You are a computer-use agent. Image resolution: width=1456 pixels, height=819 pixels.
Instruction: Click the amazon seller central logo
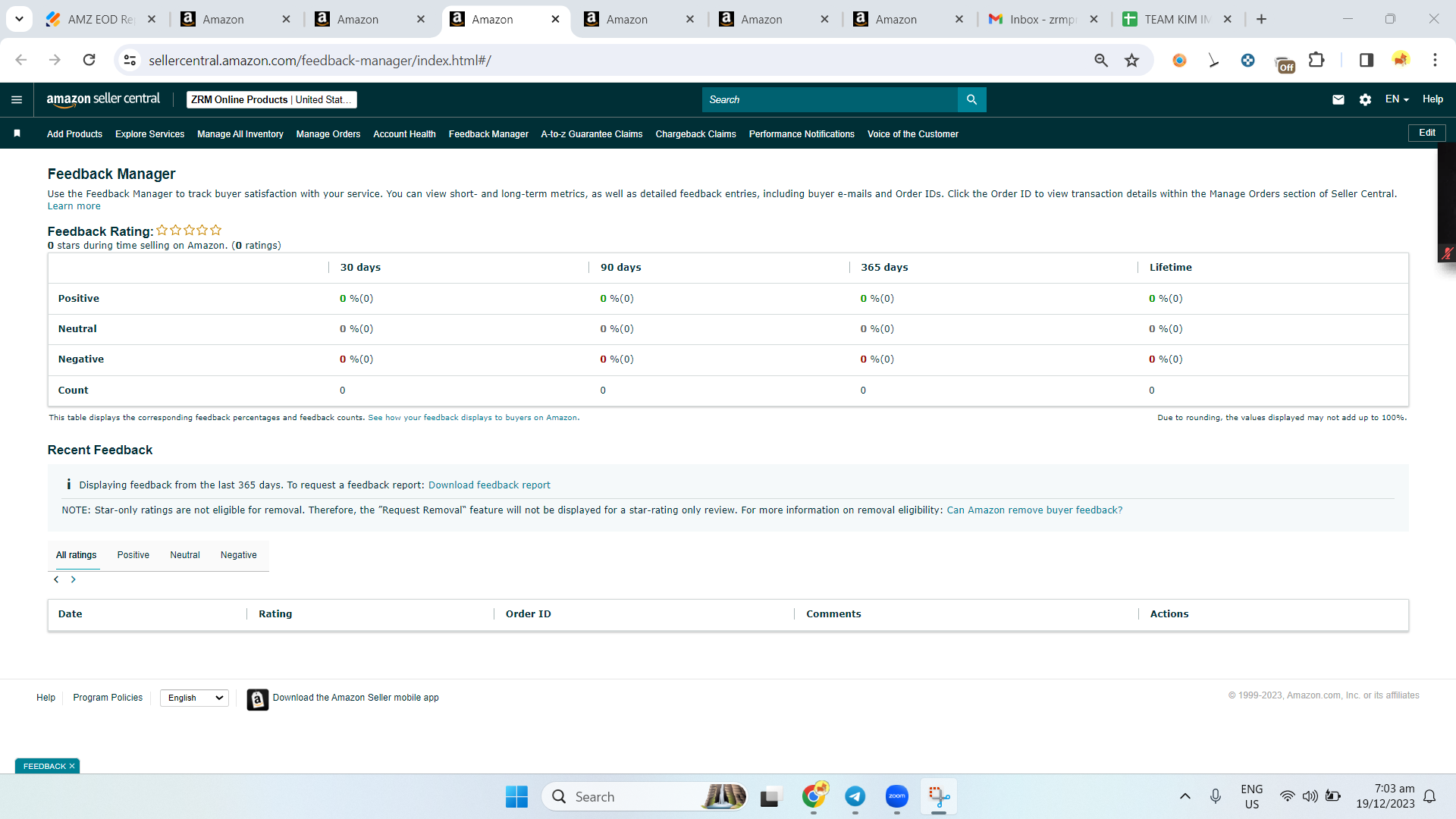click(103, 99)
